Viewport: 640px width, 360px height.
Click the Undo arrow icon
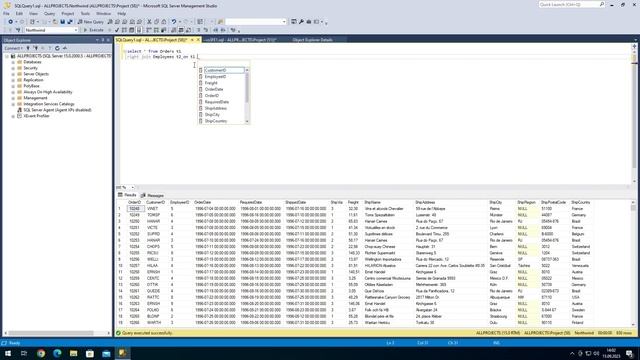(x=174, y=22)
